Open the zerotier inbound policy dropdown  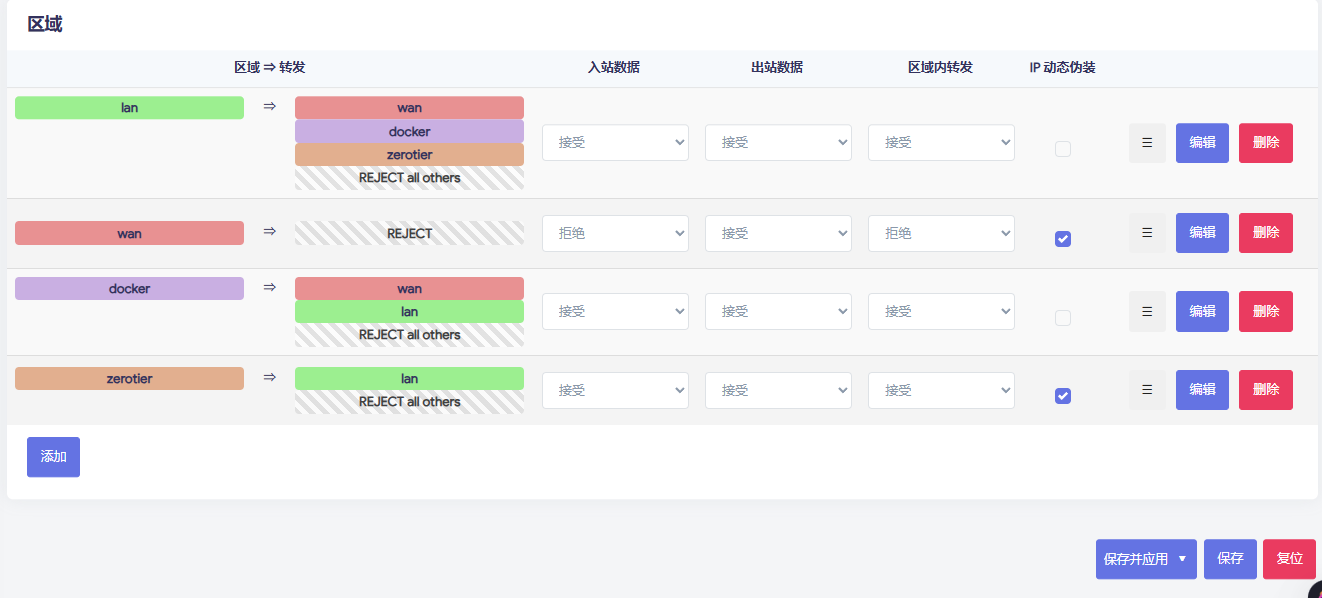615,389
